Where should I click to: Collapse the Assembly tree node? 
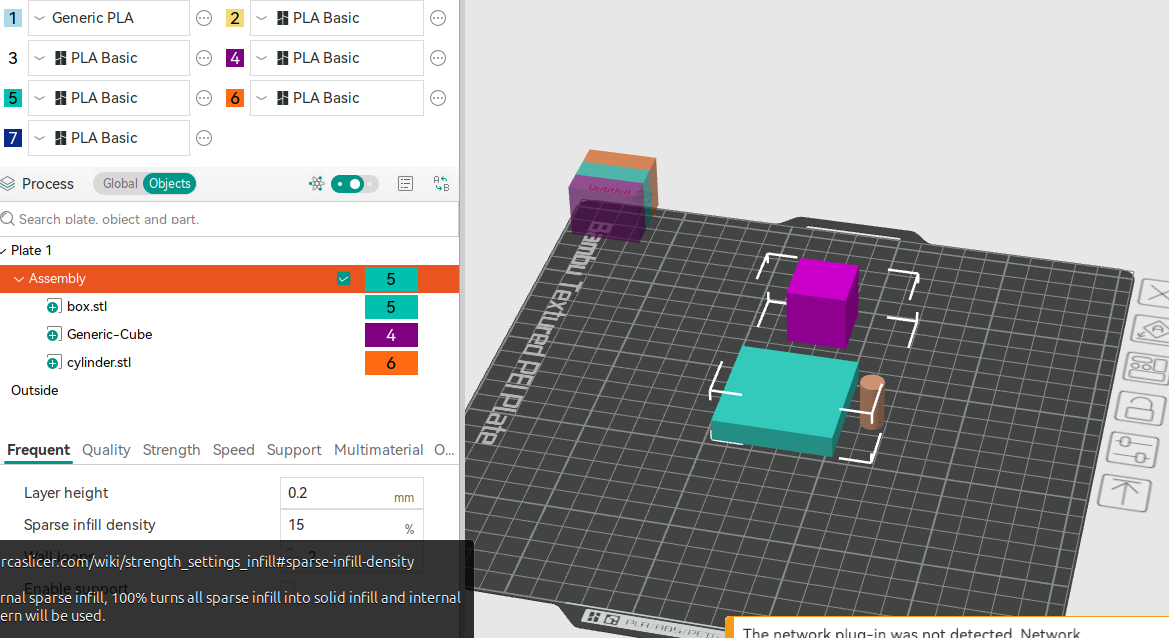coord(19,279)
